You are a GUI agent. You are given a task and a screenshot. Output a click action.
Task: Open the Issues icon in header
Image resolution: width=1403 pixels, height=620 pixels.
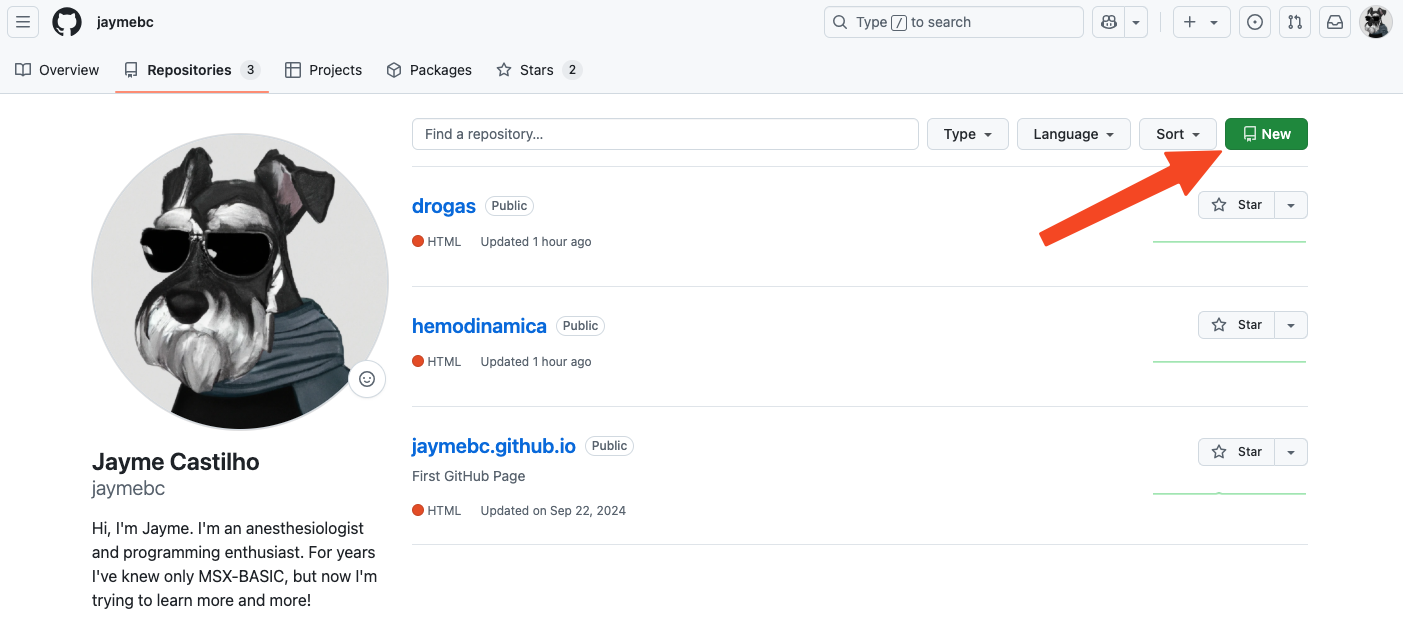1255,22
